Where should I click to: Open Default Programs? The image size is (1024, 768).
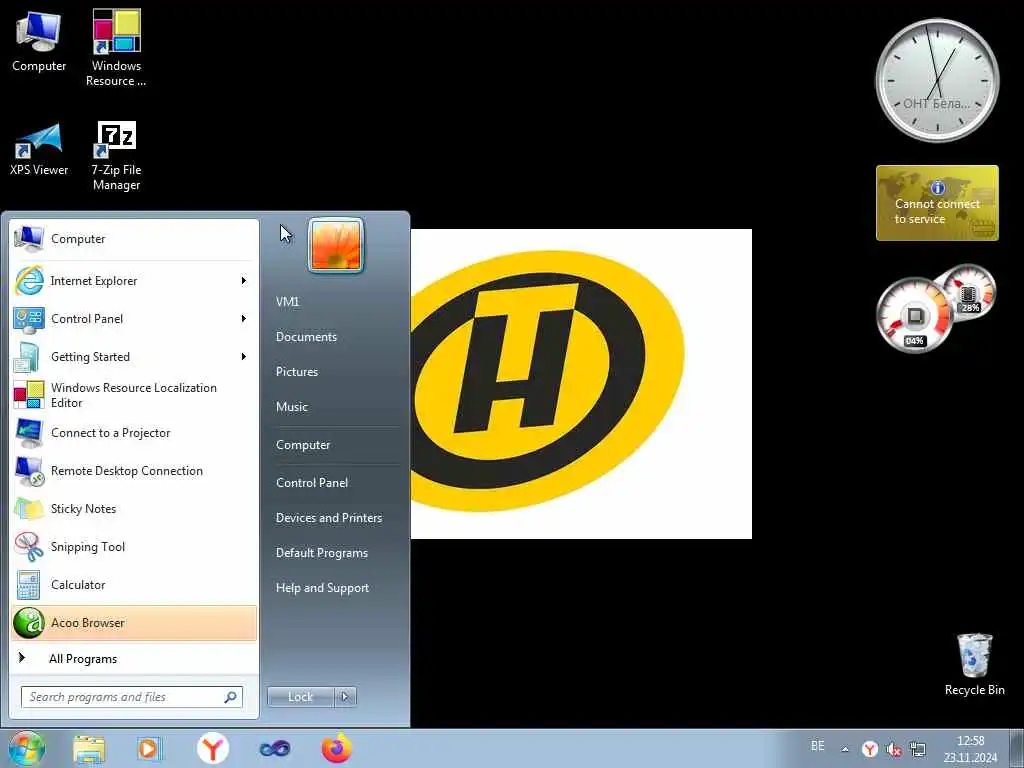click(x=321, y=553)
